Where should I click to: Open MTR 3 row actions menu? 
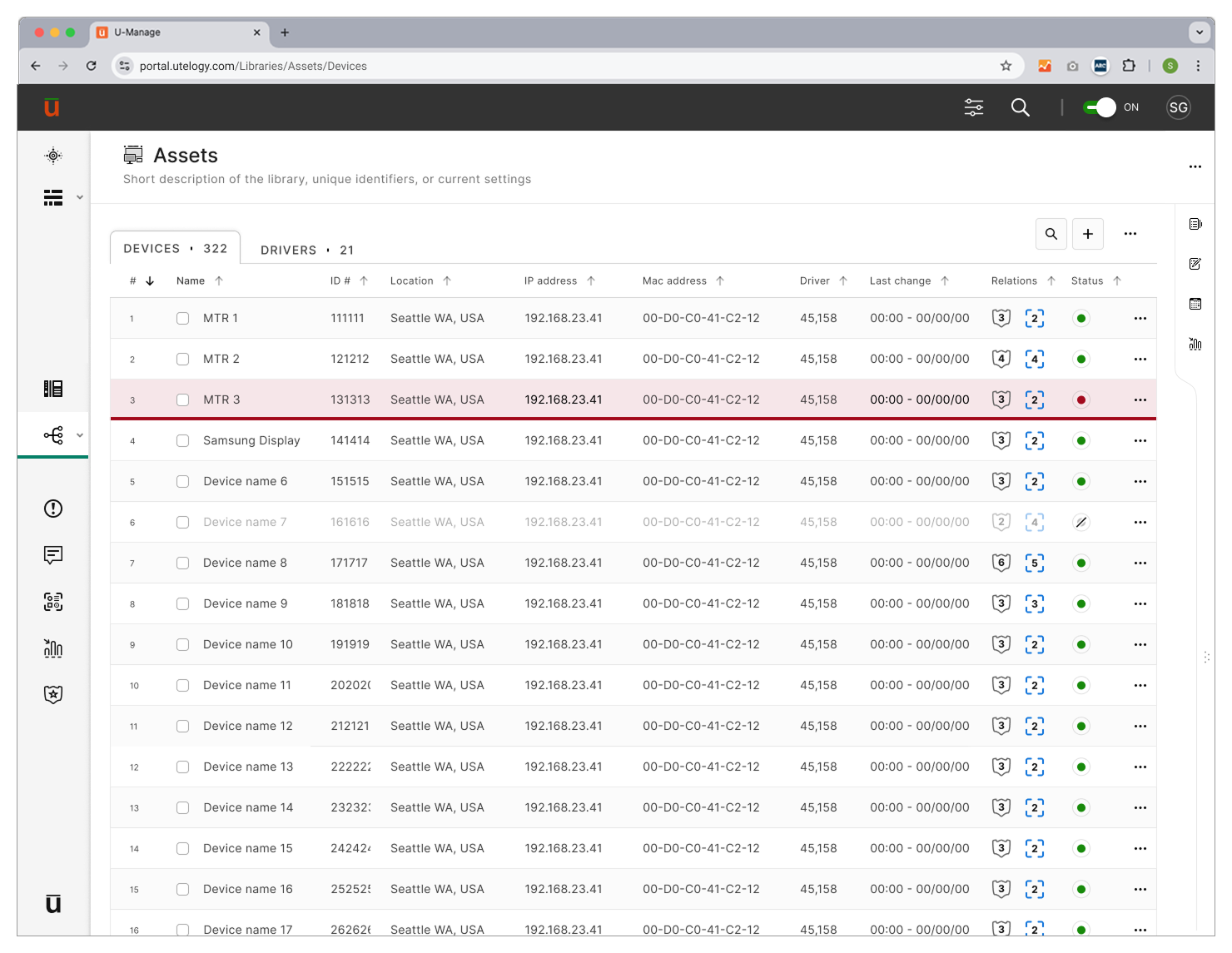point(1140,400)
